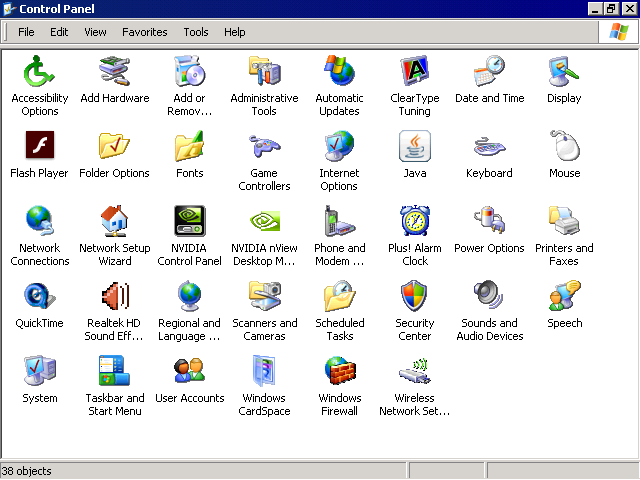Click the NVIDIA nView Desktop Manager icon
Screen dimensions: 640x480
point(265,221)
